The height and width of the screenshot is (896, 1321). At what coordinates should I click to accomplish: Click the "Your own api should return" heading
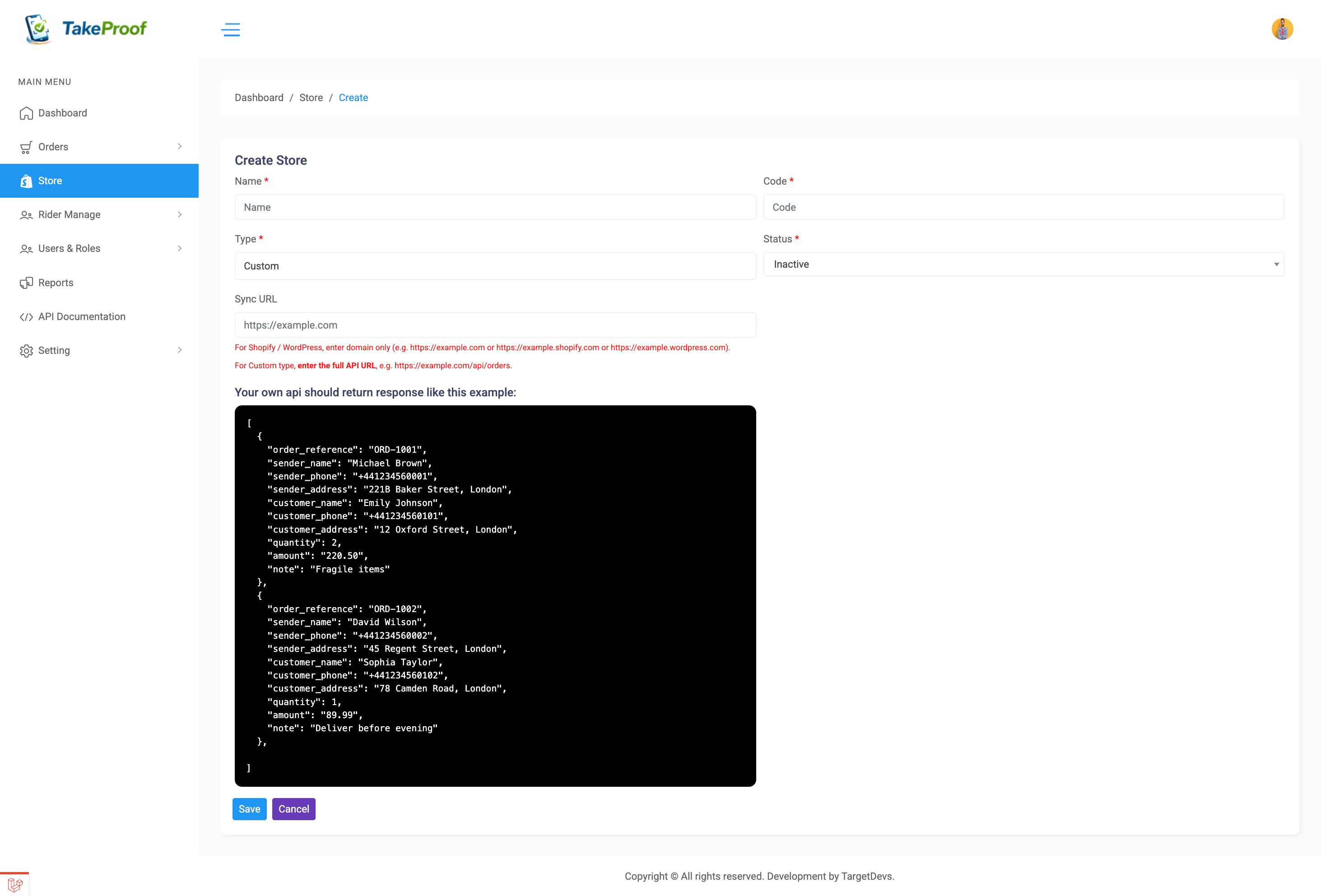(x=375, y=393)
